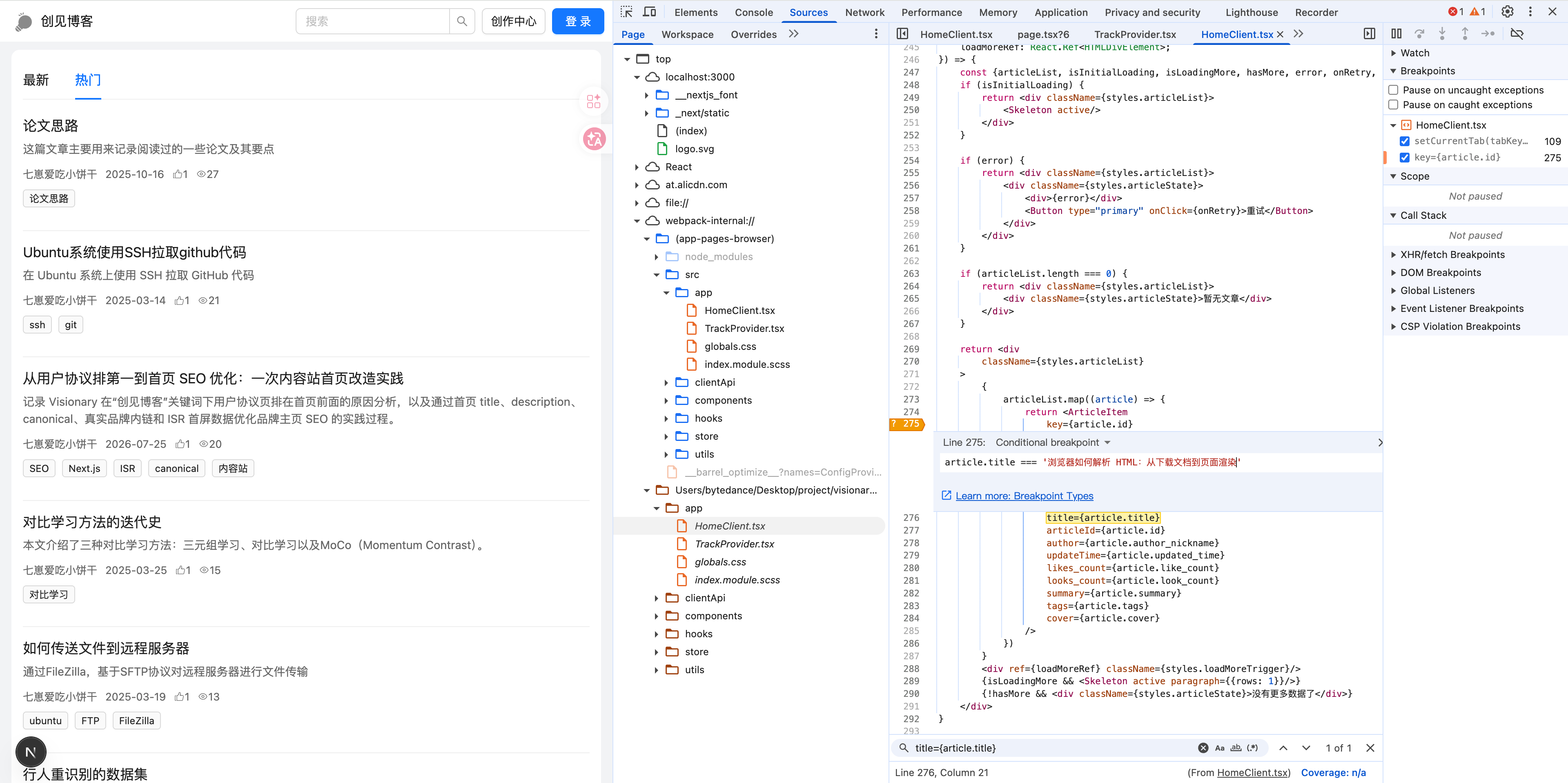This screenshot has height=783, width=1568.
Task: Disable the key={article.id} breakpoint checkbox
Action: (1404, 158)
